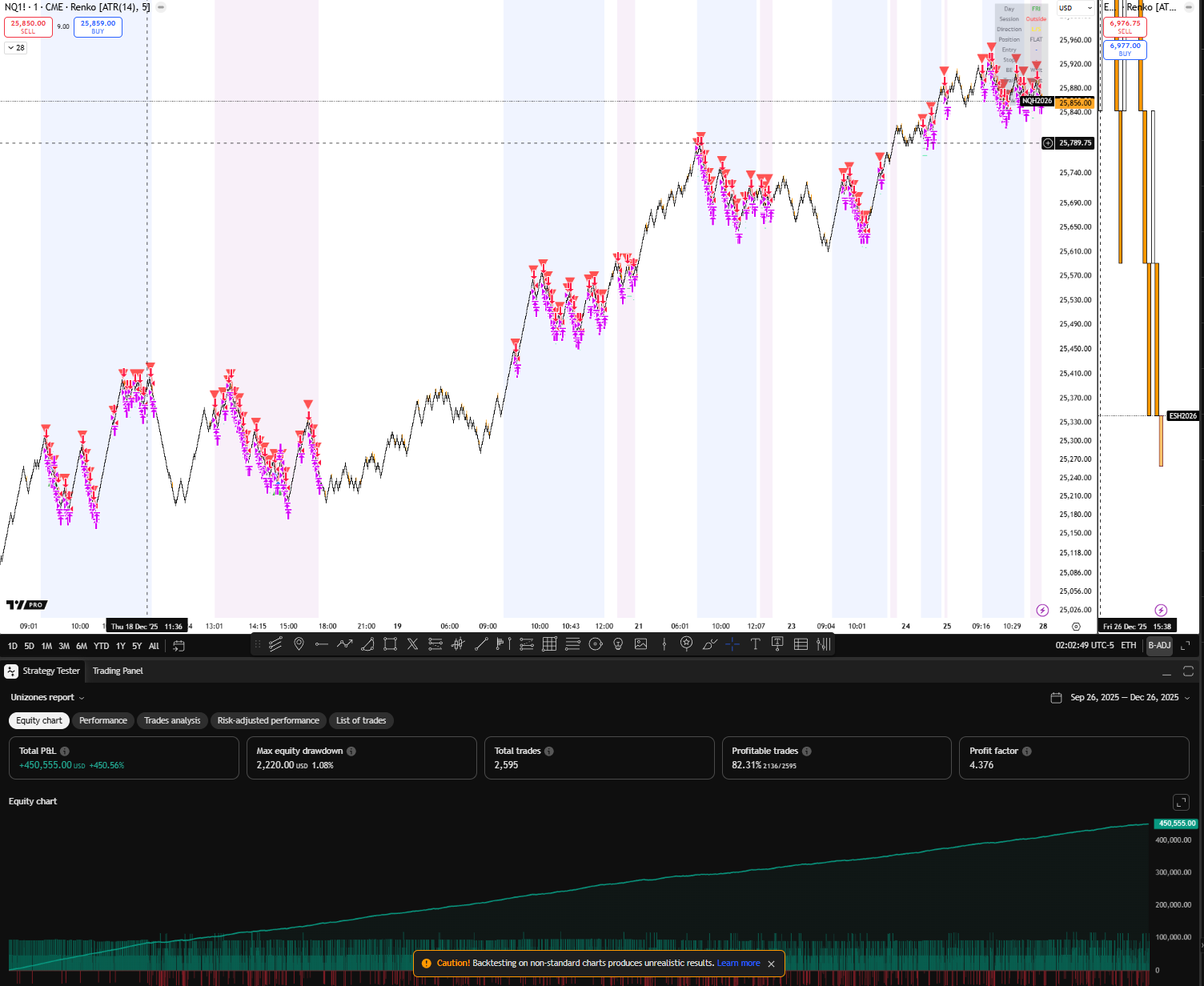Expand the Unizones report dropdown

tap(47, 698)
